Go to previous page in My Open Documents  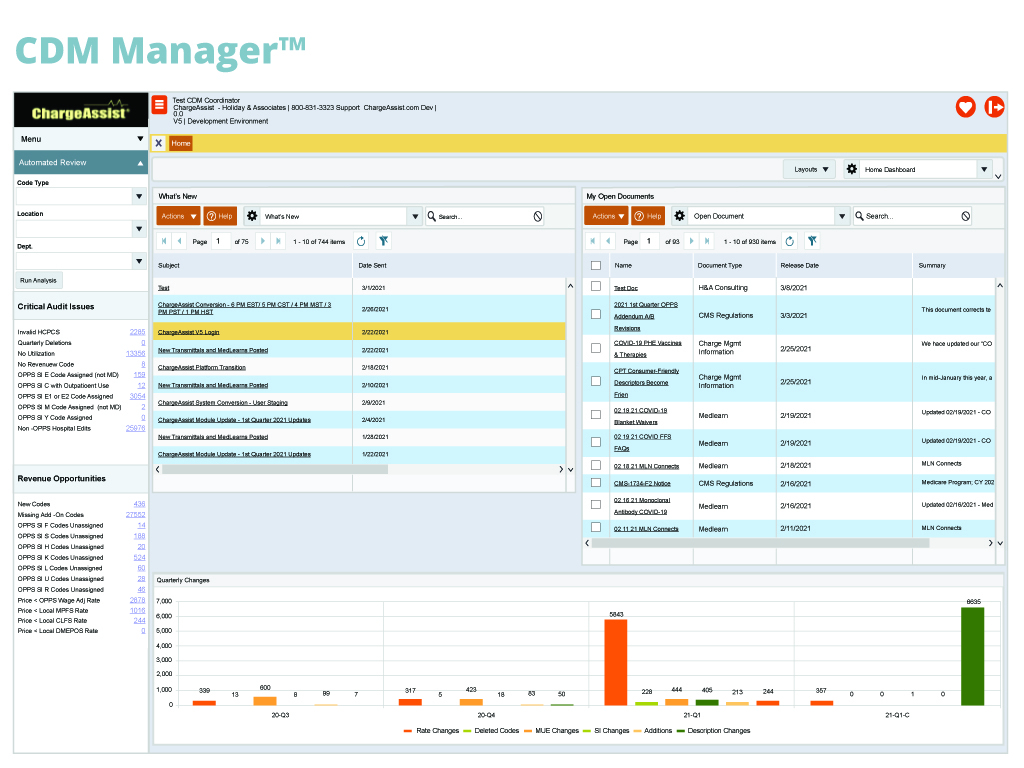point(608,241)
